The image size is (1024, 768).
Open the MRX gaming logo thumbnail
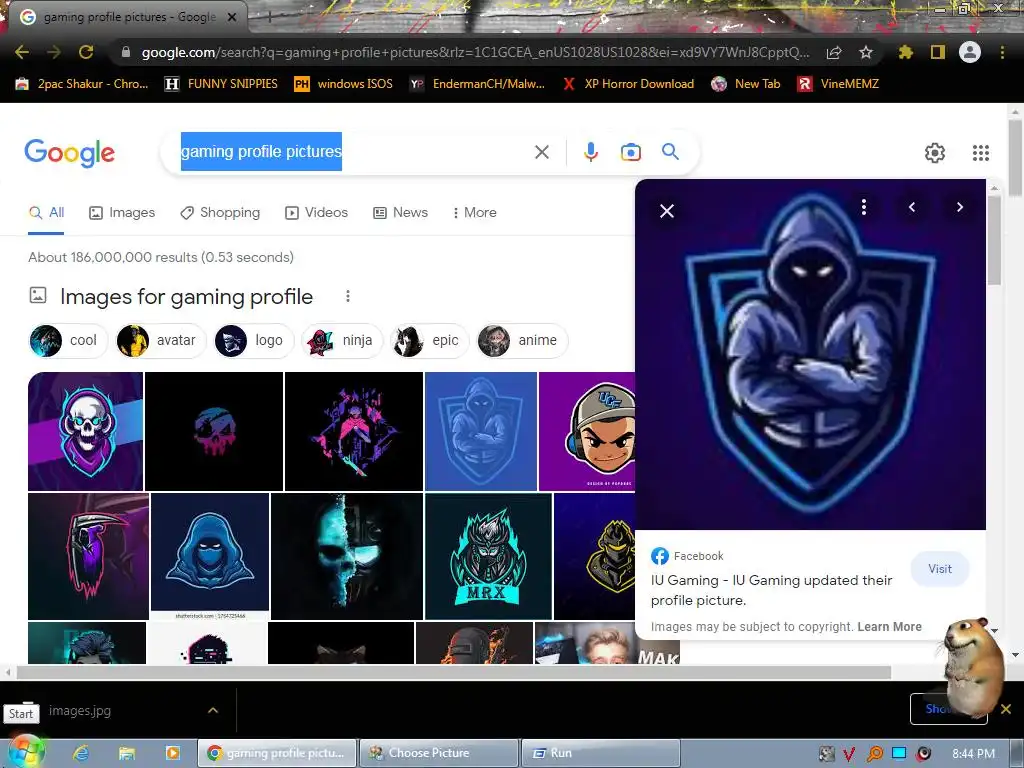click(488, 556)
